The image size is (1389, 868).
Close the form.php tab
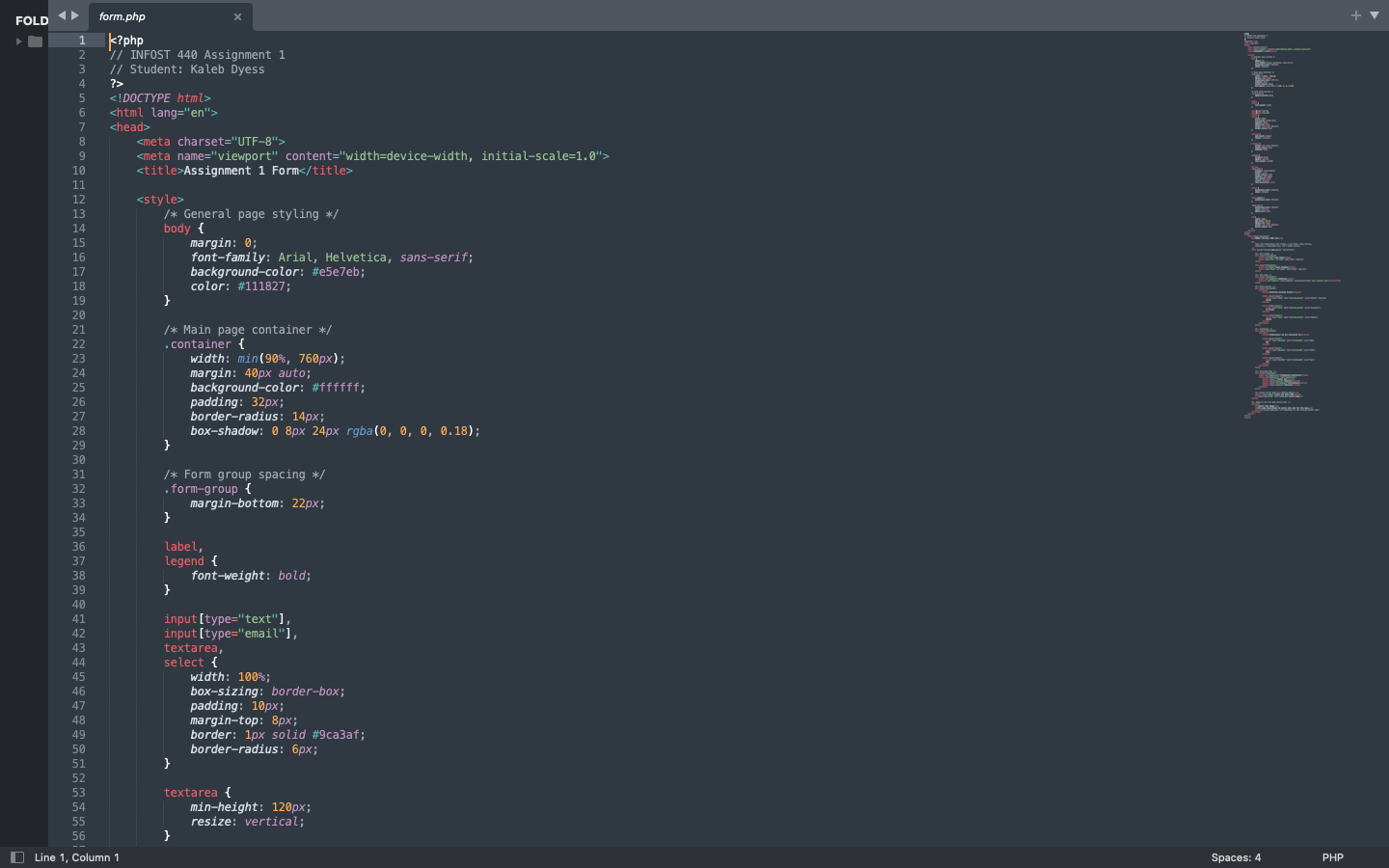point(237,16)
